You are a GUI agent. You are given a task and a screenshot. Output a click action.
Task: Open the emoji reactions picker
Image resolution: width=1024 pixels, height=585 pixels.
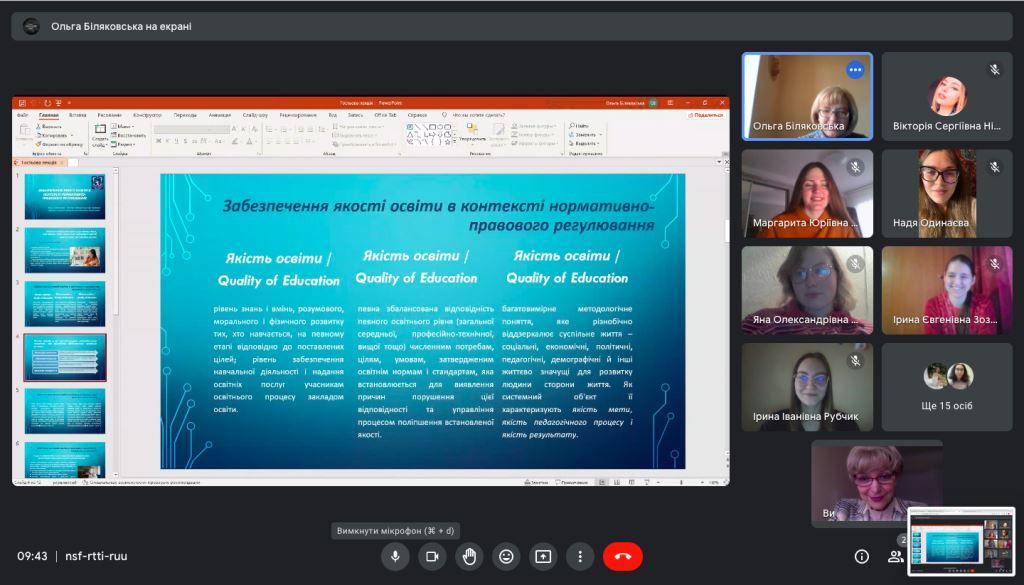click(x=507, y=557)
